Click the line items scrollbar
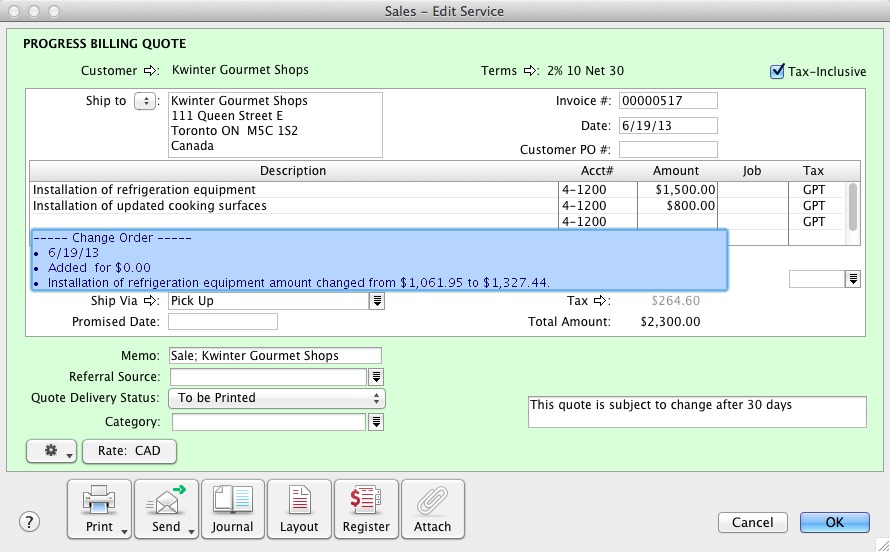This screenshot has width=890, height=552. (x=853, y=206)
